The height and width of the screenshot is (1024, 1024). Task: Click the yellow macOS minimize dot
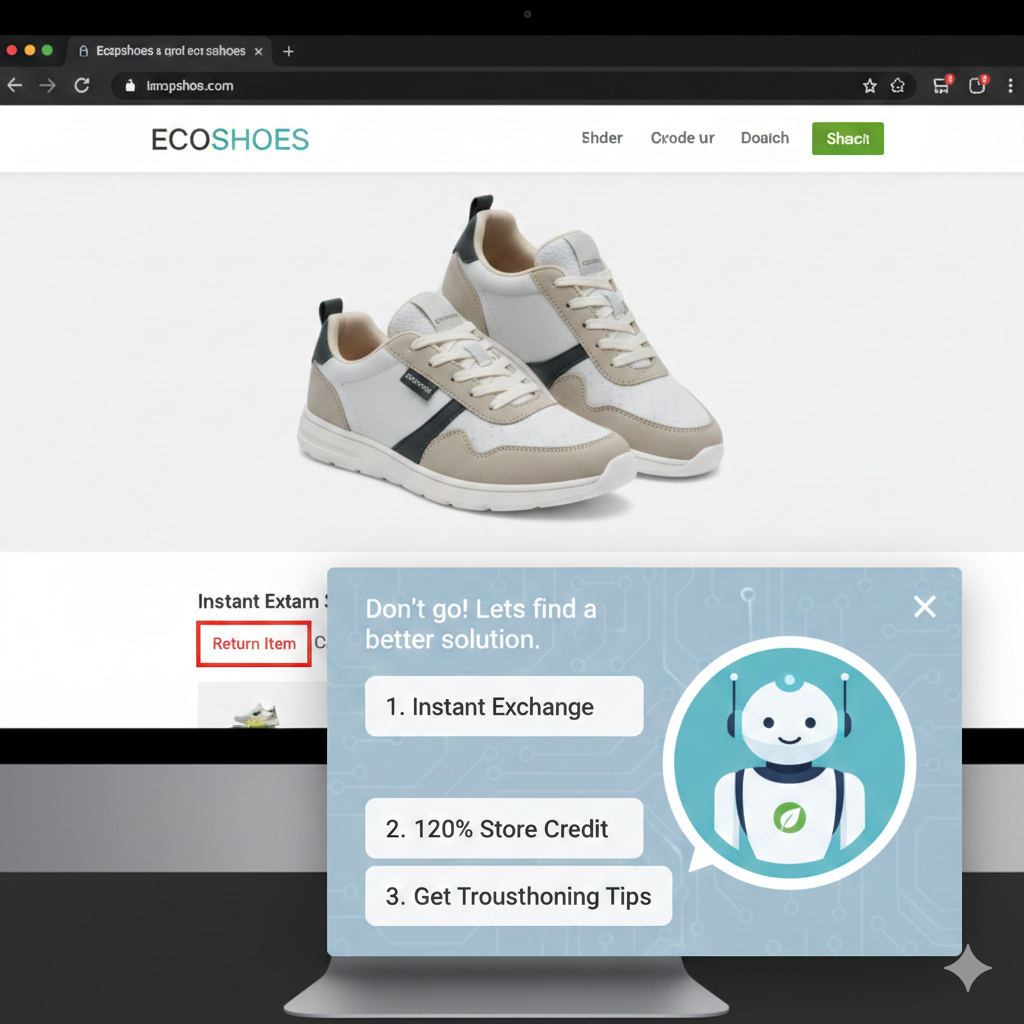[x=29, y=50]
